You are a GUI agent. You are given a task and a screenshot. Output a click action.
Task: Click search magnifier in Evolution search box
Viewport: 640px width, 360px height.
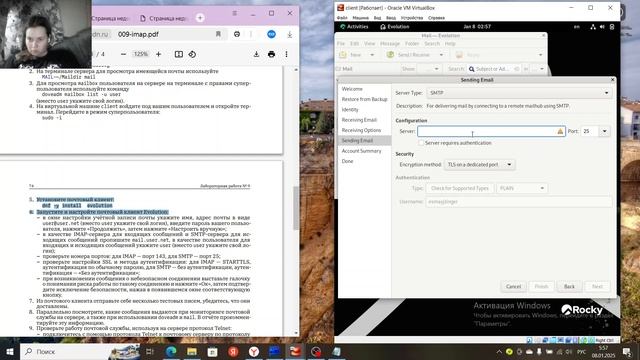[x=471, y=69]
